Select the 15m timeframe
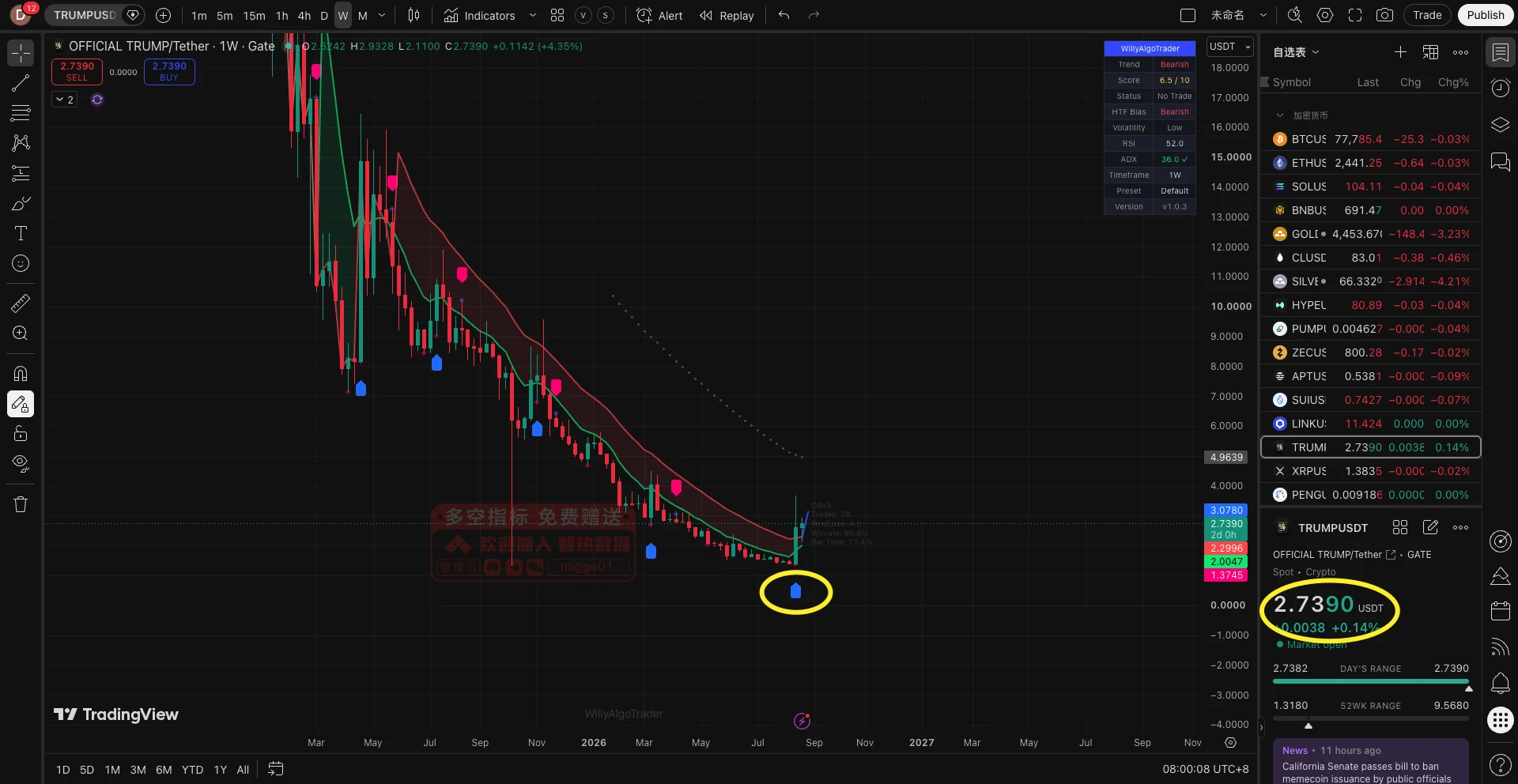Viewport: 1518px width, 784px height. pos(254,15)
